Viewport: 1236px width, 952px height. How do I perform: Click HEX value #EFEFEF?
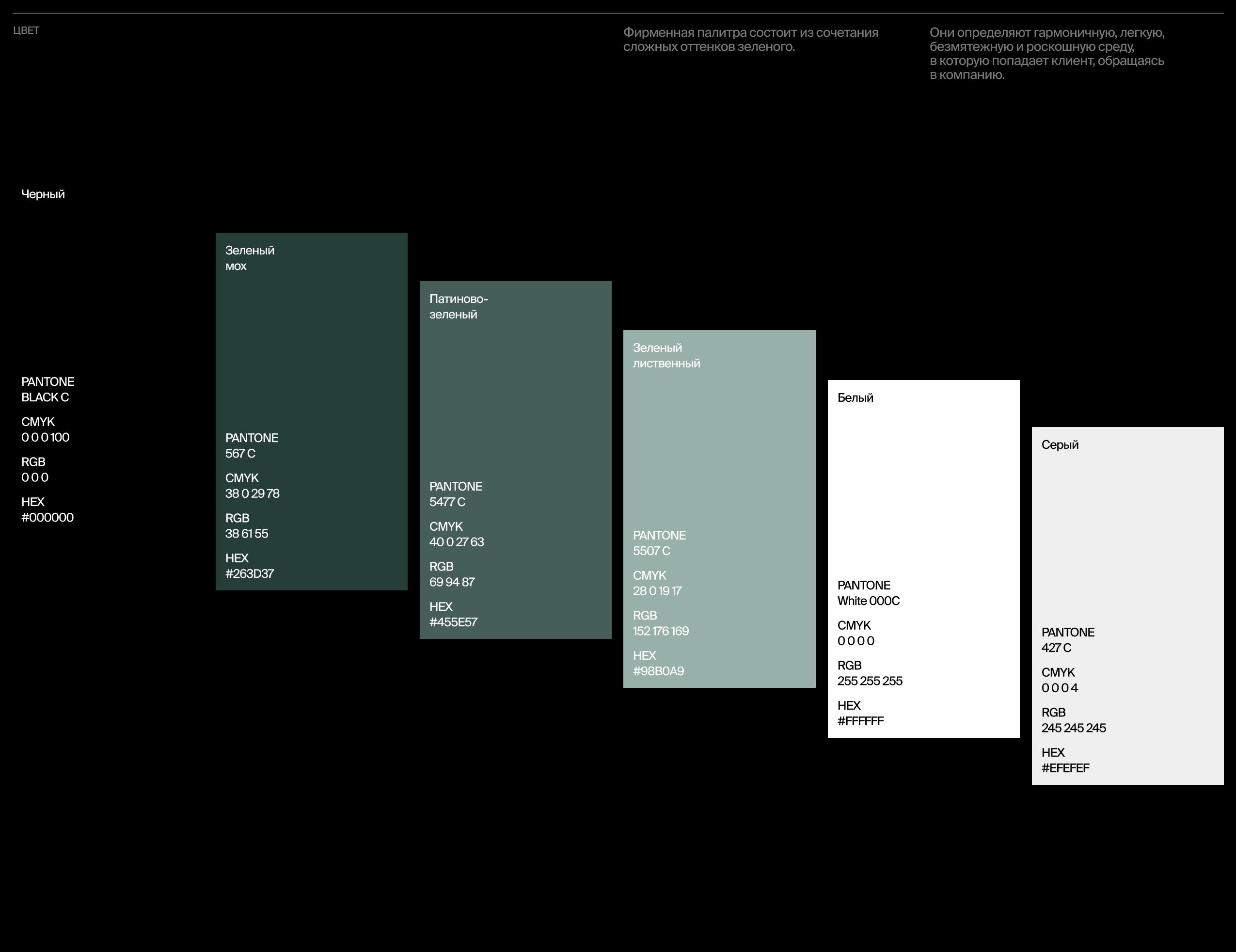[1065, 768]
